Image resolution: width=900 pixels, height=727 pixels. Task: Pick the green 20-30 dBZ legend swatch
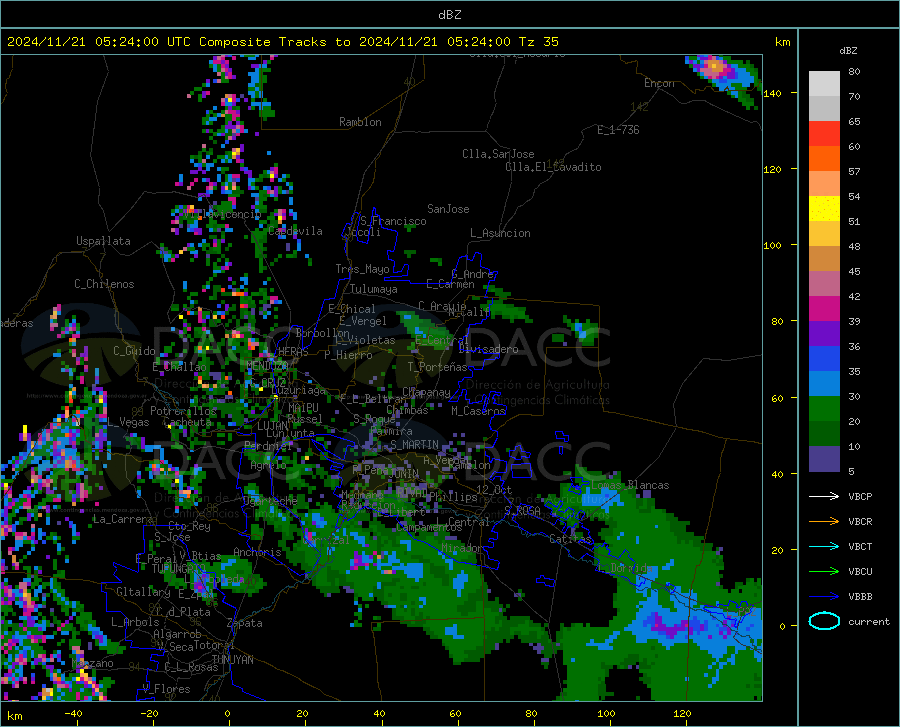[x=824, y=409]
